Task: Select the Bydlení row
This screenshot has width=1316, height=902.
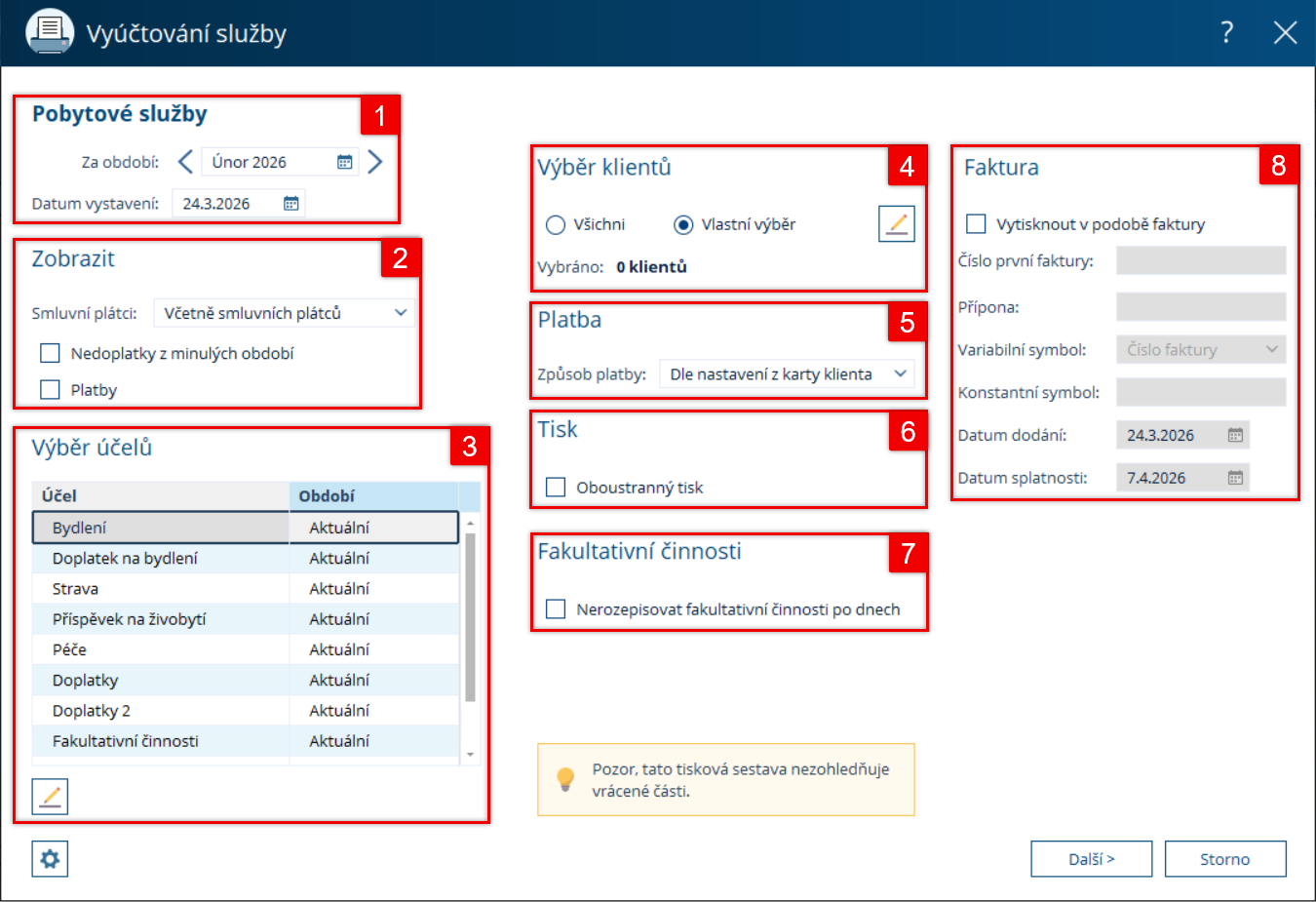Action: tap(246, 528)
